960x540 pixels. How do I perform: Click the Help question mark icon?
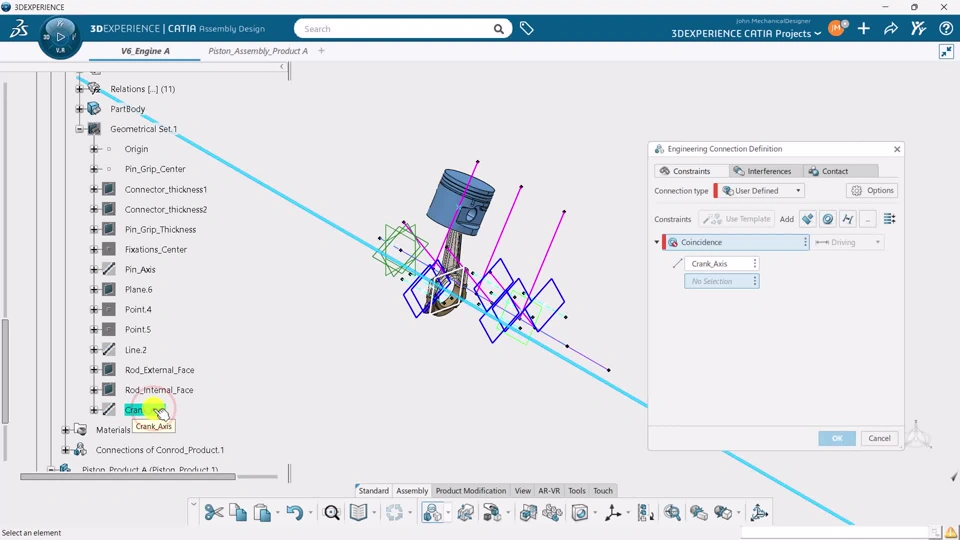tap(945, 28)
